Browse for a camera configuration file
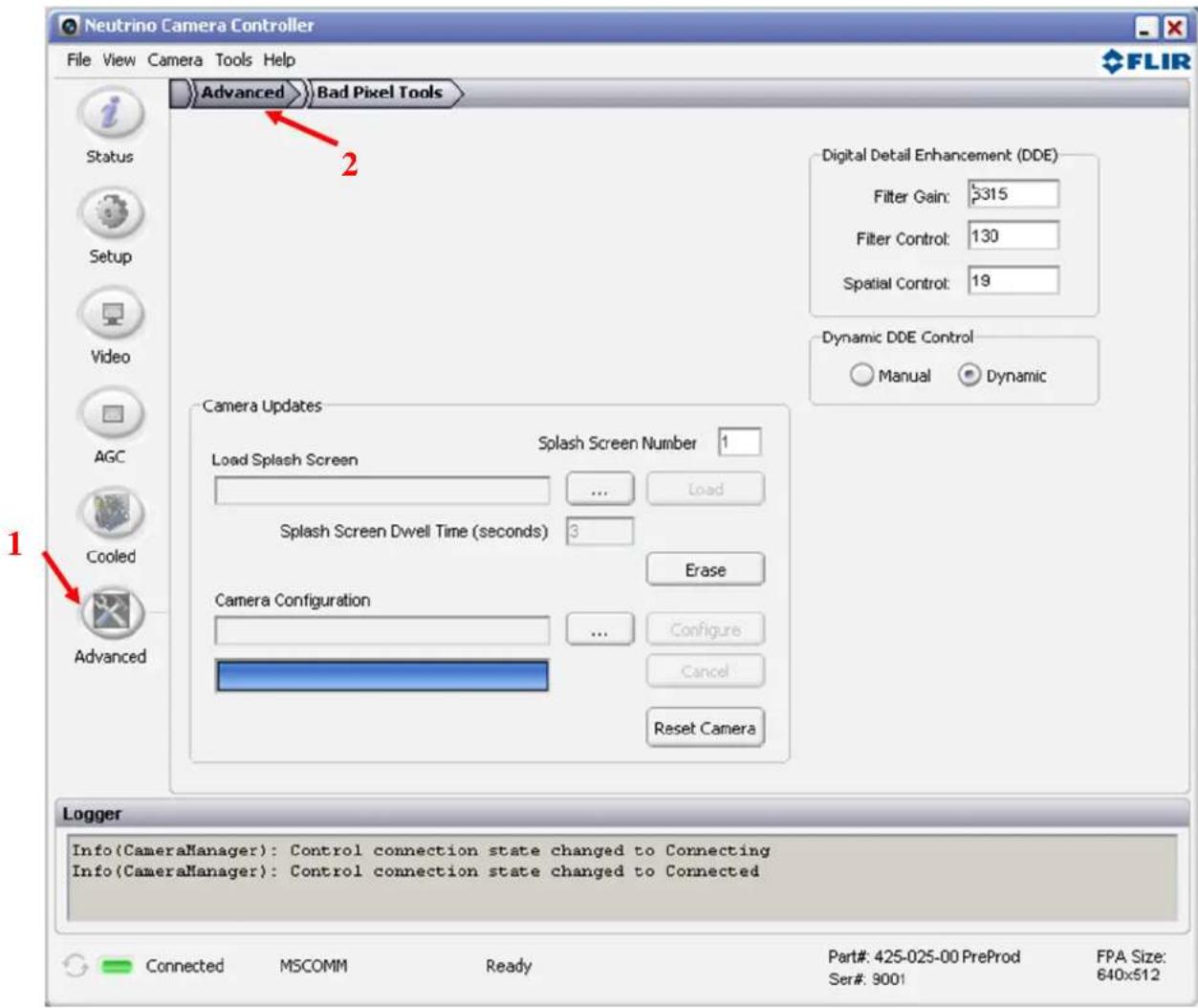 (x=599, y=630)
